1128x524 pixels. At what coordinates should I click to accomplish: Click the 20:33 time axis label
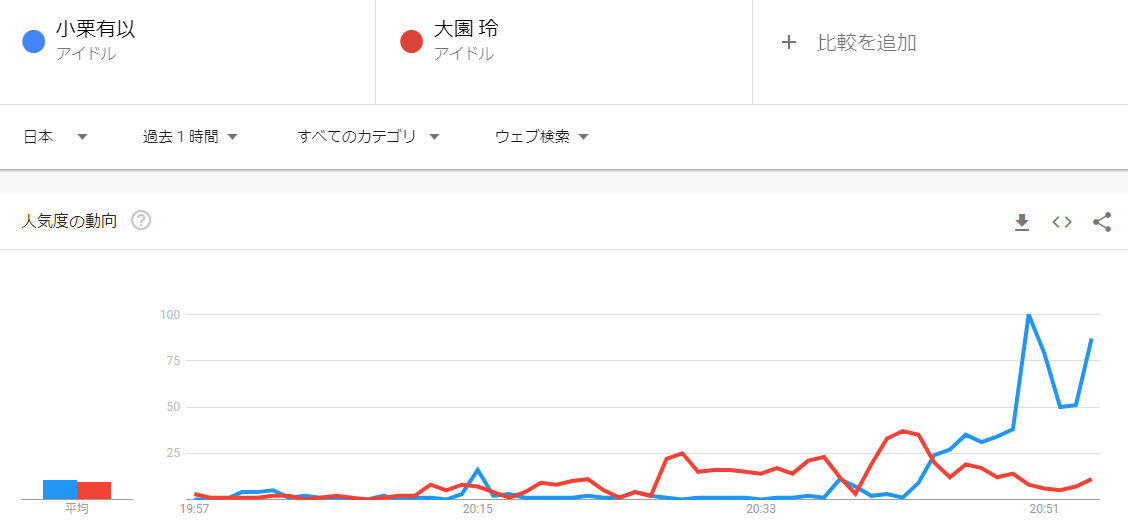point(761,509)
